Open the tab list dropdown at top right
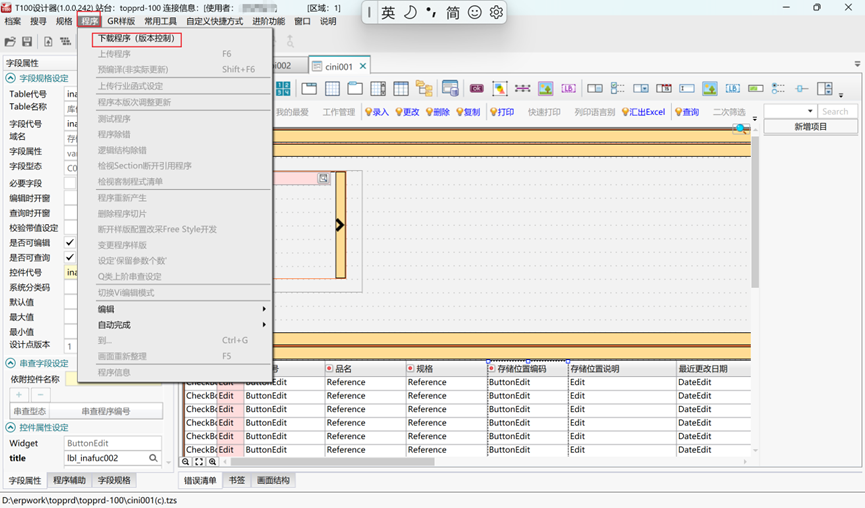This screenshot has height=508, width=865. [x=857, y=64]
